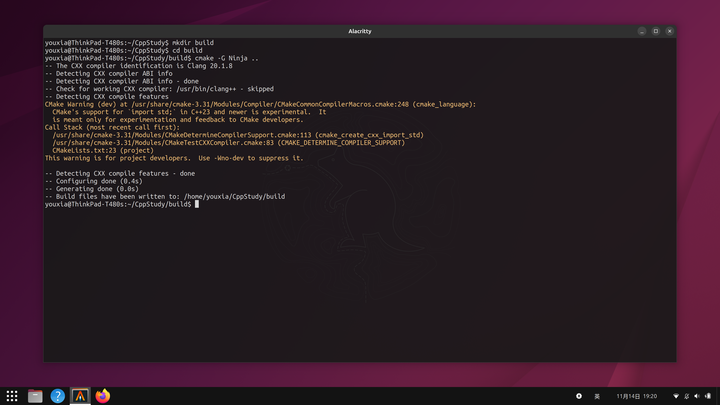The image size is (720, 405).
Task: Open the Wi-Fi network indicator
Action: point(676,396)
